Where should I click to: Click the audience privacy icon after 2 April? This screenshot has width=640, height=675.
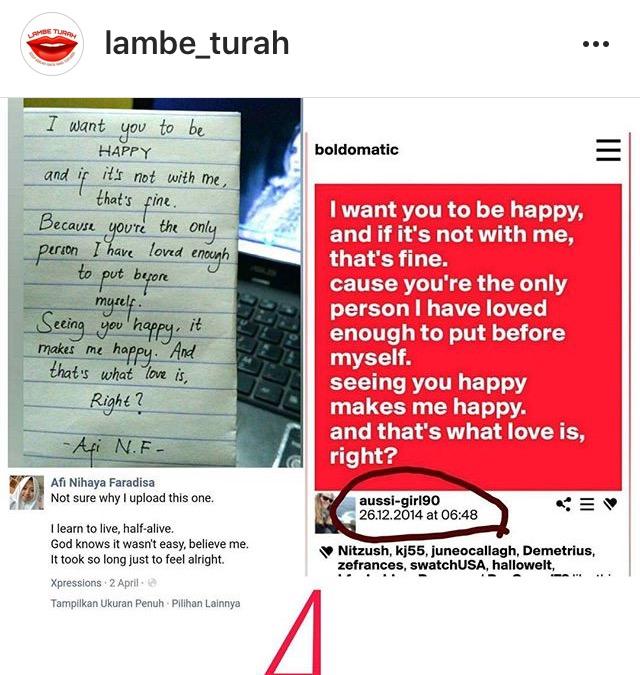[152, 583]
